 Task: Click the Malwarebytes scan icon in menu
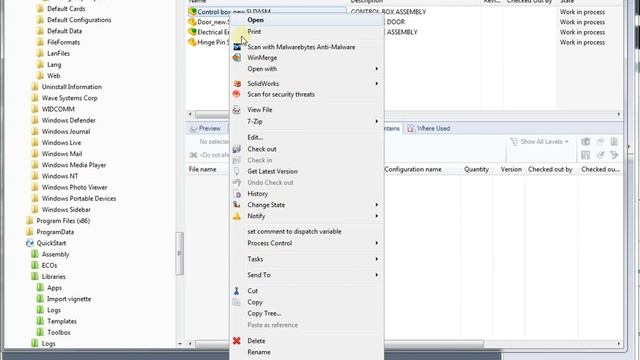pyautogui.click(x=237, y=47)
